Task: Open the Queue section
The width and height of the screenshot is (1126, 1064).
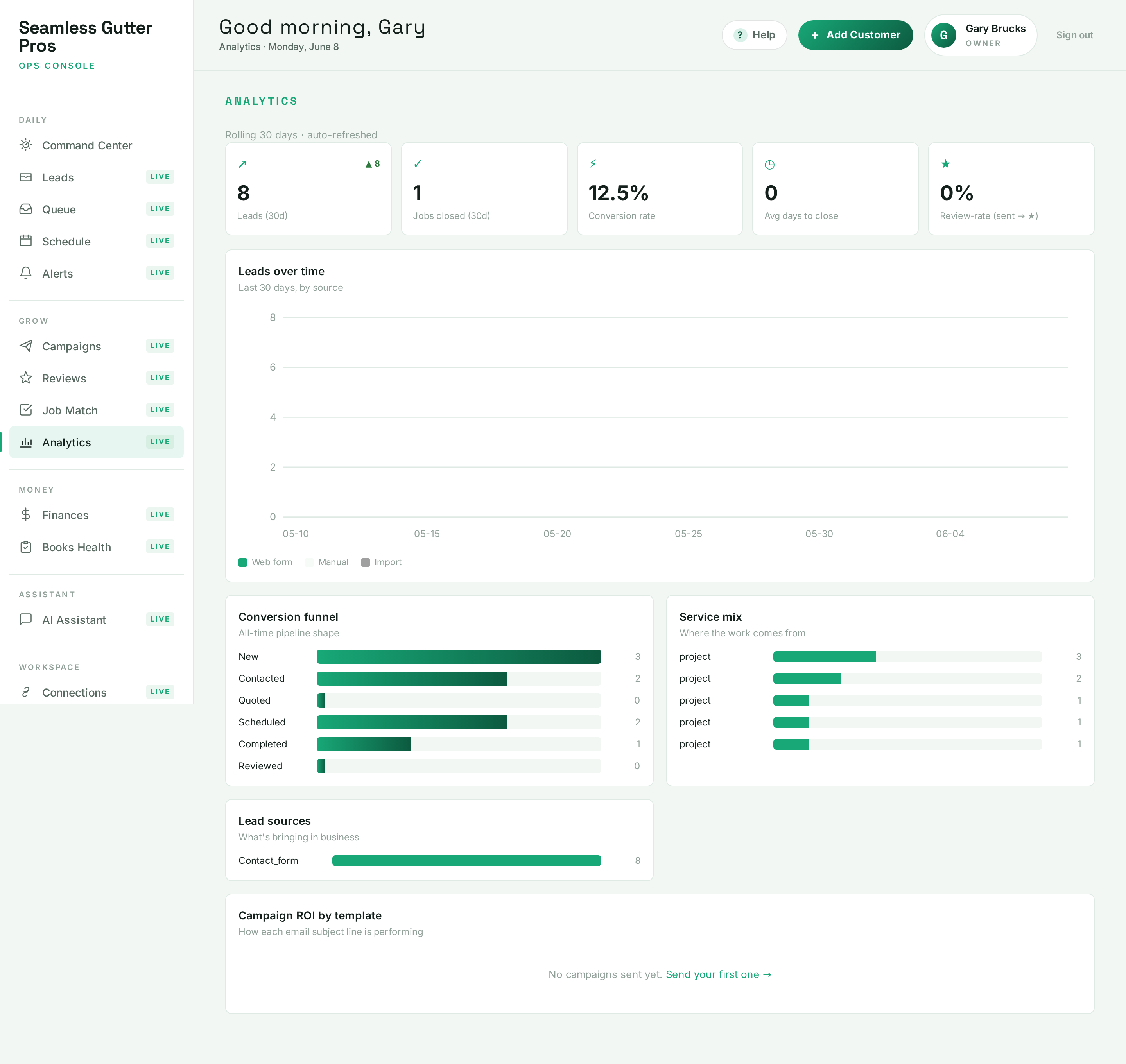Action: (97, 209)
